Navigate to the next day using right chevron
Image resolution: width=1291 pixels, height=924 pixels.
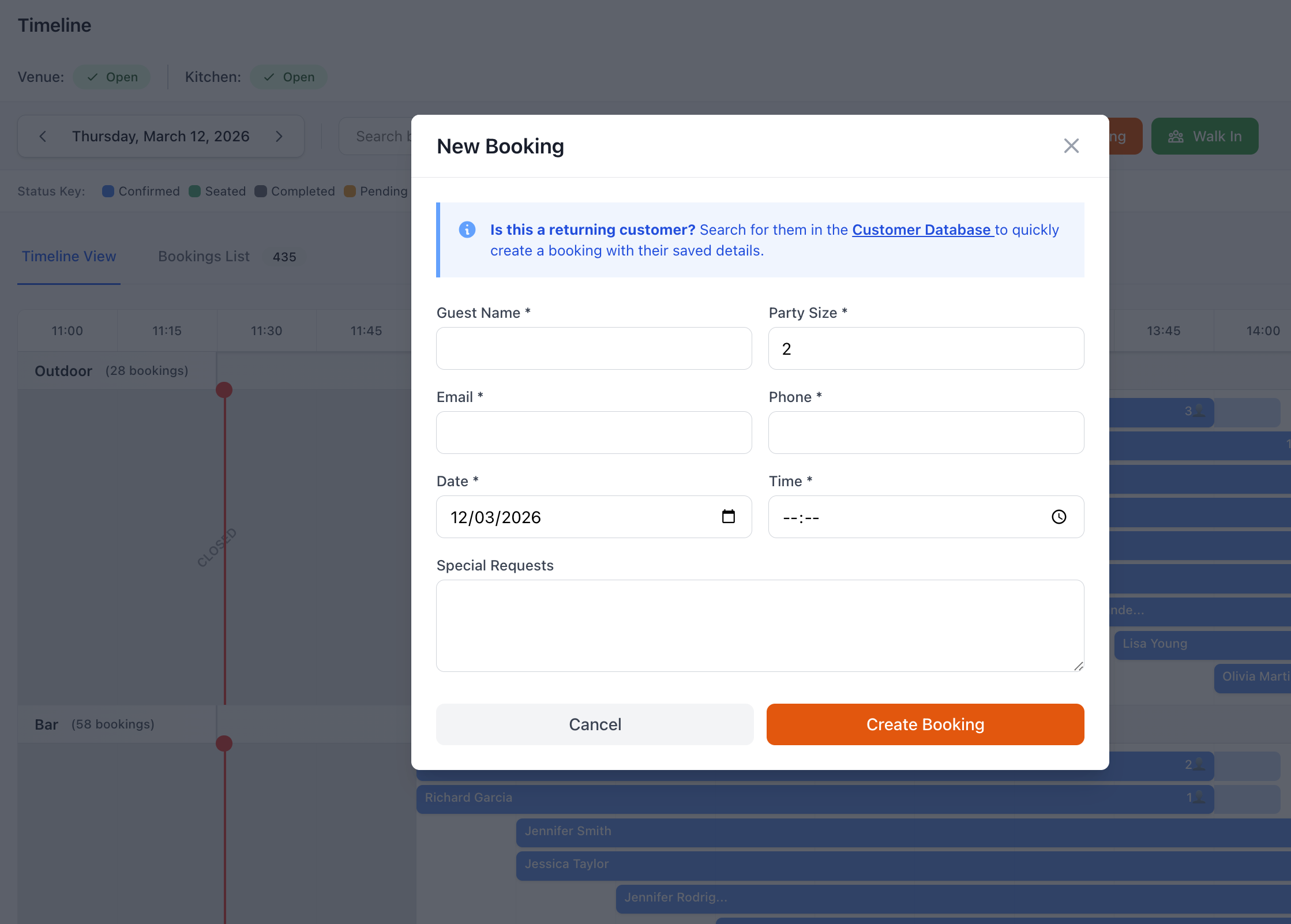279,136
